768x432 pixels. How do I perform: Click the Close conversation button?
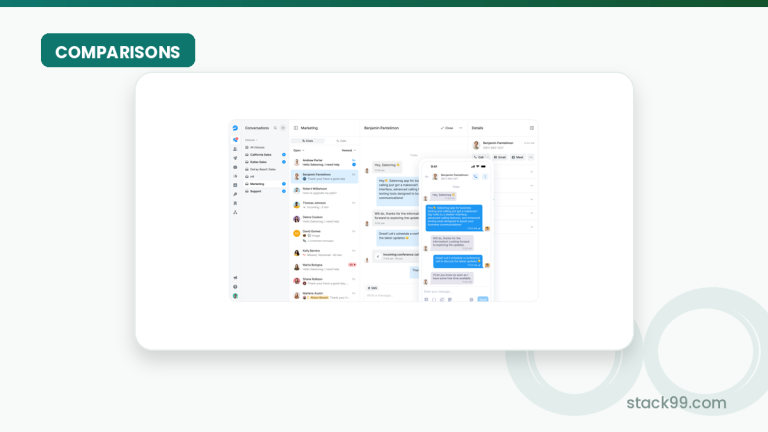point(447,128)
